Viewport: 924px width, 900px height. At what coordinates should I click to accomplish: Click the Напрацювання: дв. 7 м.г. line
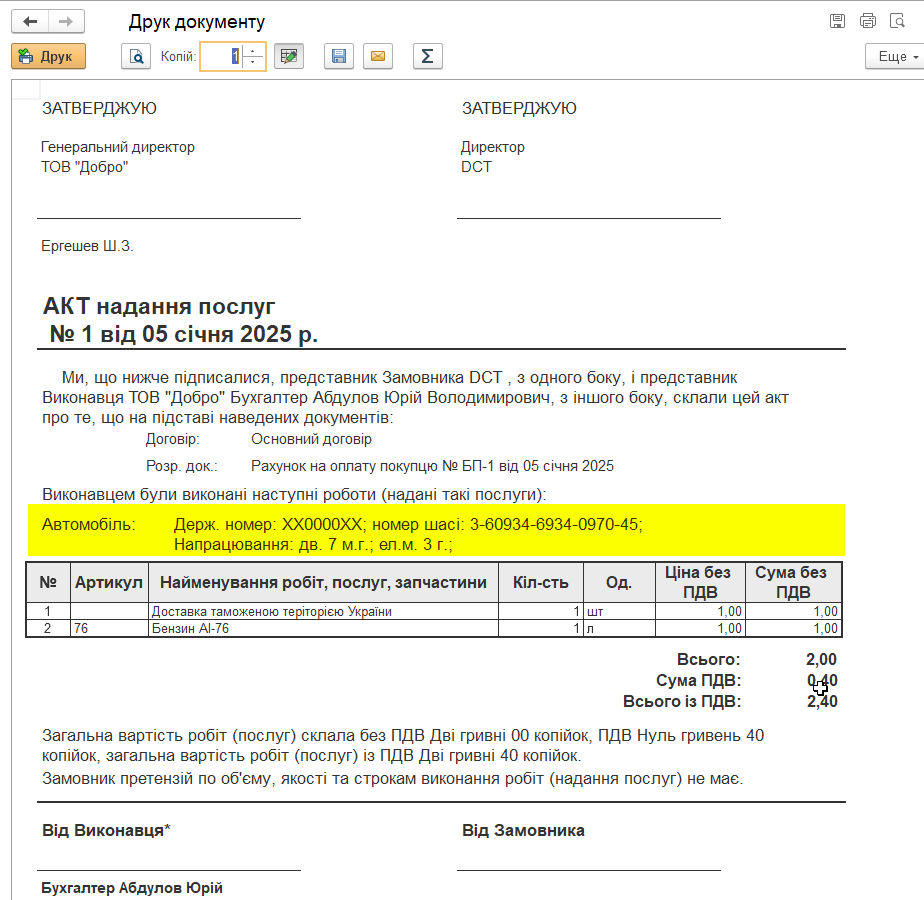[x=313, y=545]
